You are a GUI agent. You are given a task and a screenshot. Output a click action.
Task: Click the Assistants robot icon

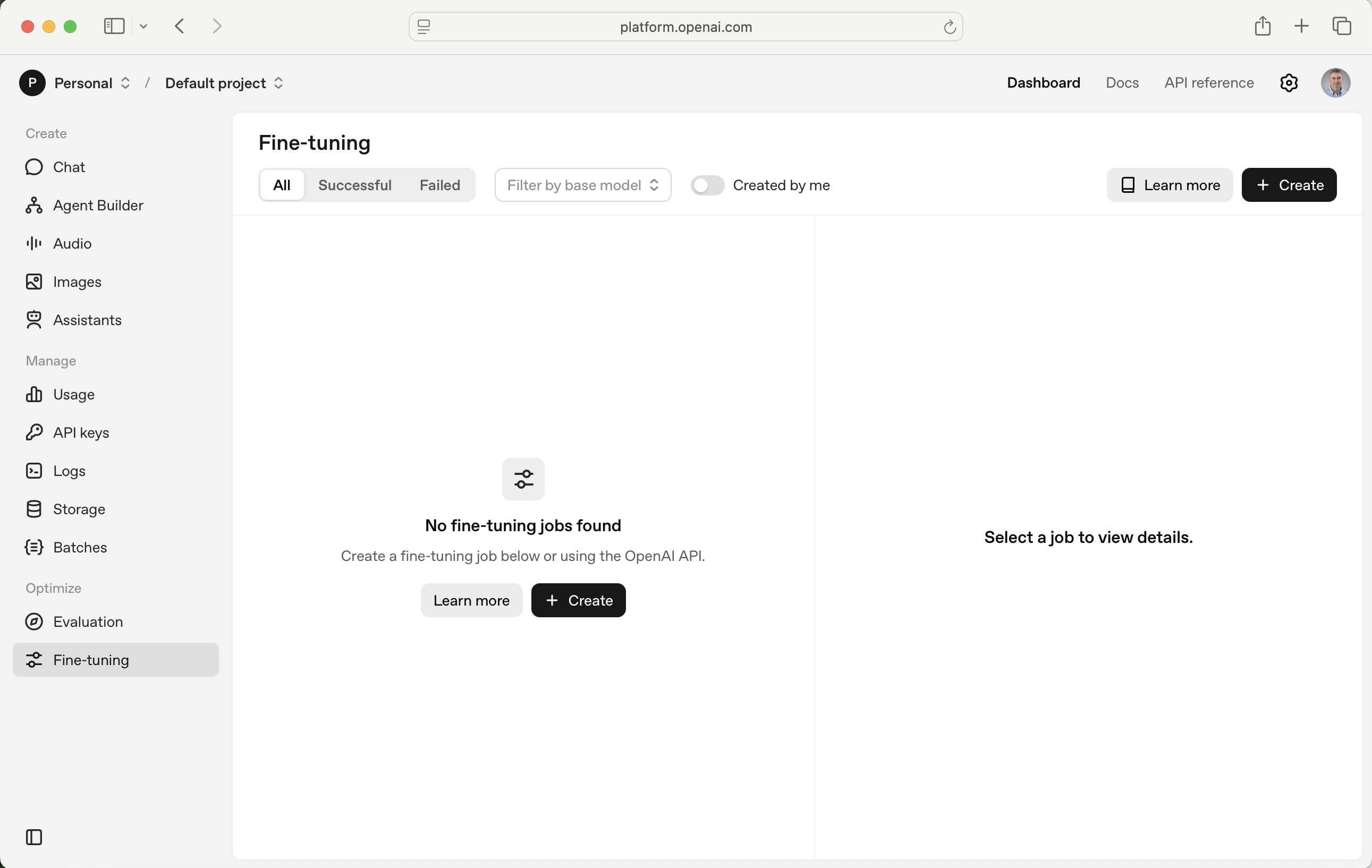click(x=33, y=319)
